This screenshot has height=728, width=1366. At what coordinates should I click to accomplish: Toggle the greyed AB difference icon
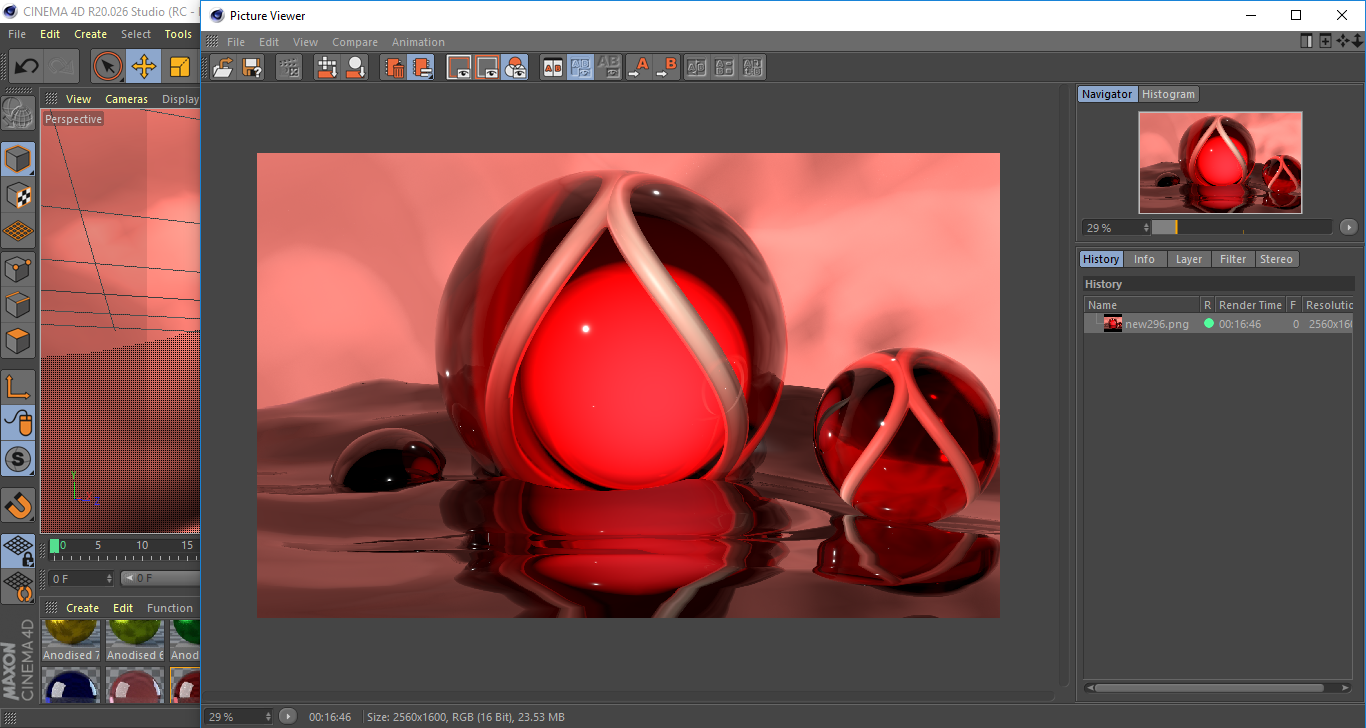click(x=608, y=67)
